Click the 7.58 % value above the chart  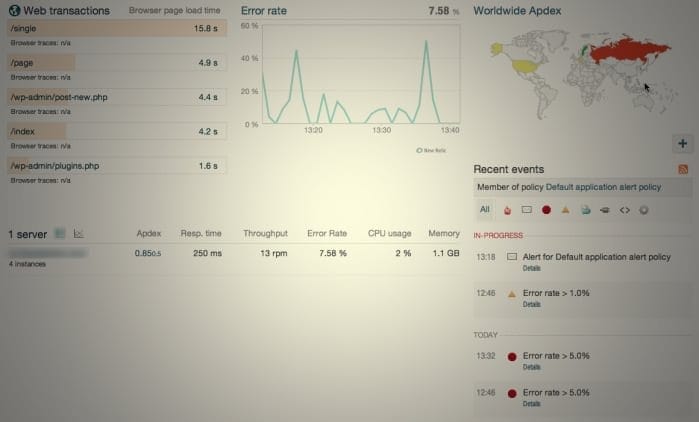[x=443, y=11]
